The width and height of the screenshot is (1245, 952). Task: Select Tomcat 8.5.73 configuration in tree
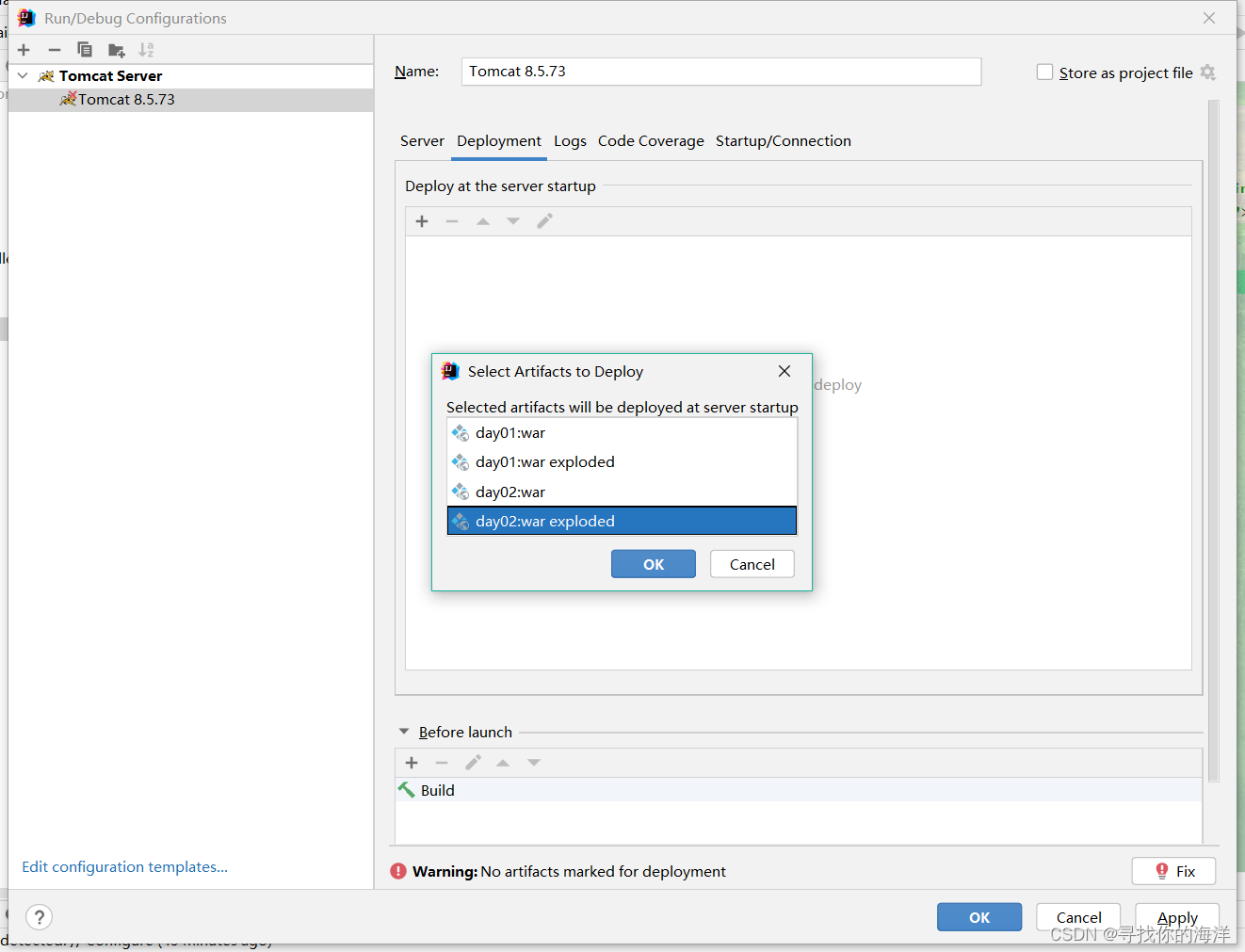pos(190,100)
